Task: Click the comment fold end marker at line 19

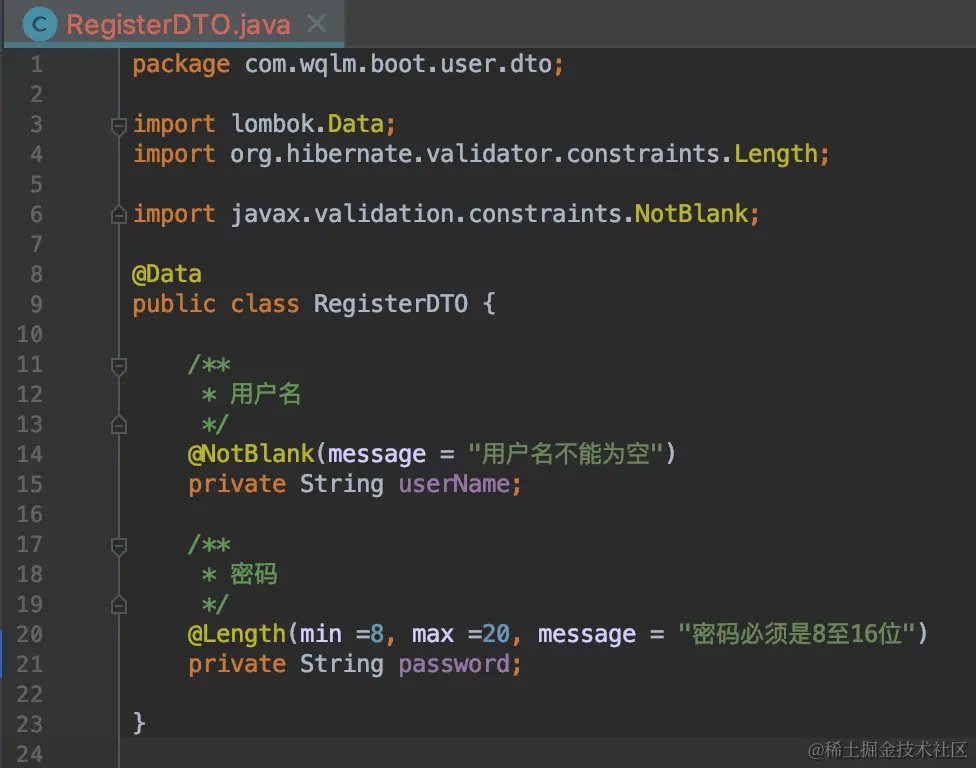Action: click(118, 605)
